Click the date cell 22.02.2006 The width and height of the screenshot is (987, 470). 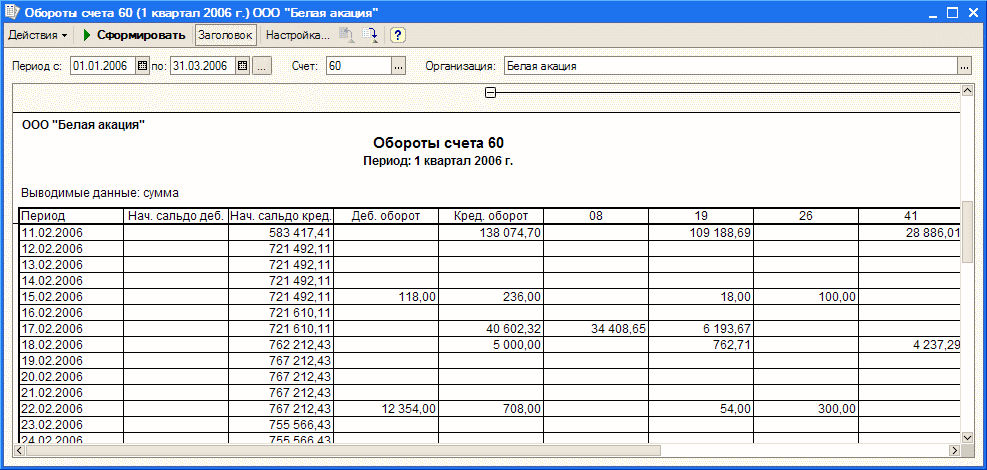coord(70,409)
